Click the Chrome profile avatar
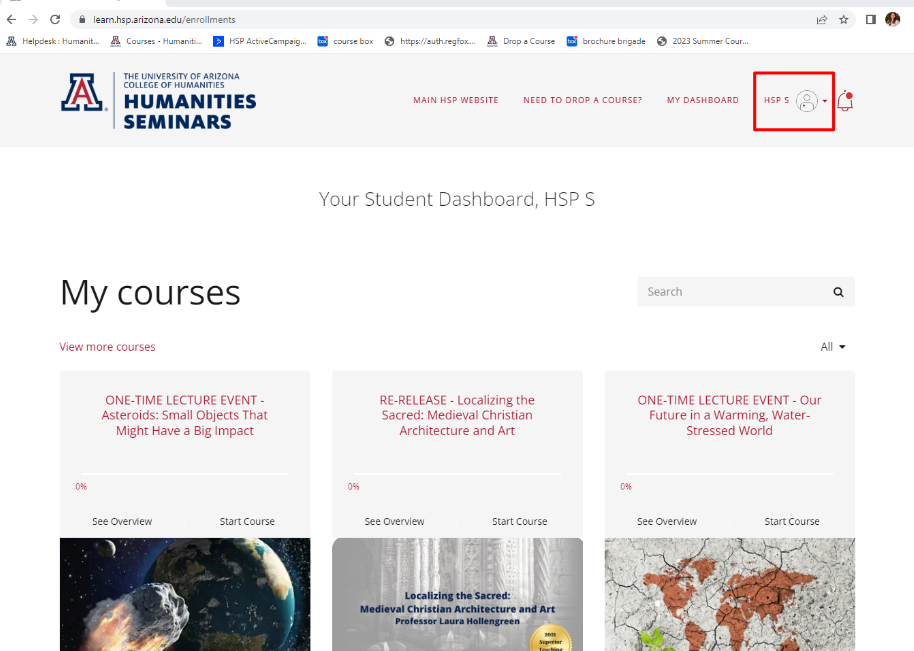 coord(892,19)
